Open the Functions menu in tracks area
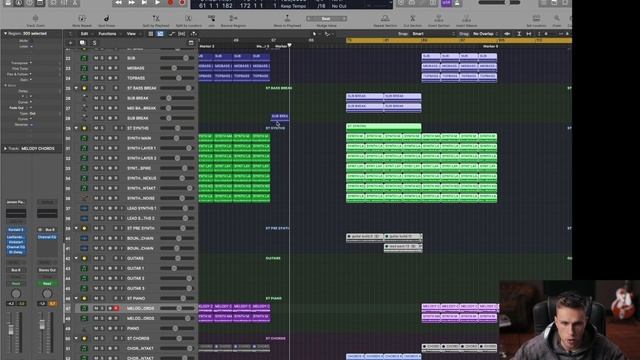Screen dimensions: 640x360 (107, 34)
